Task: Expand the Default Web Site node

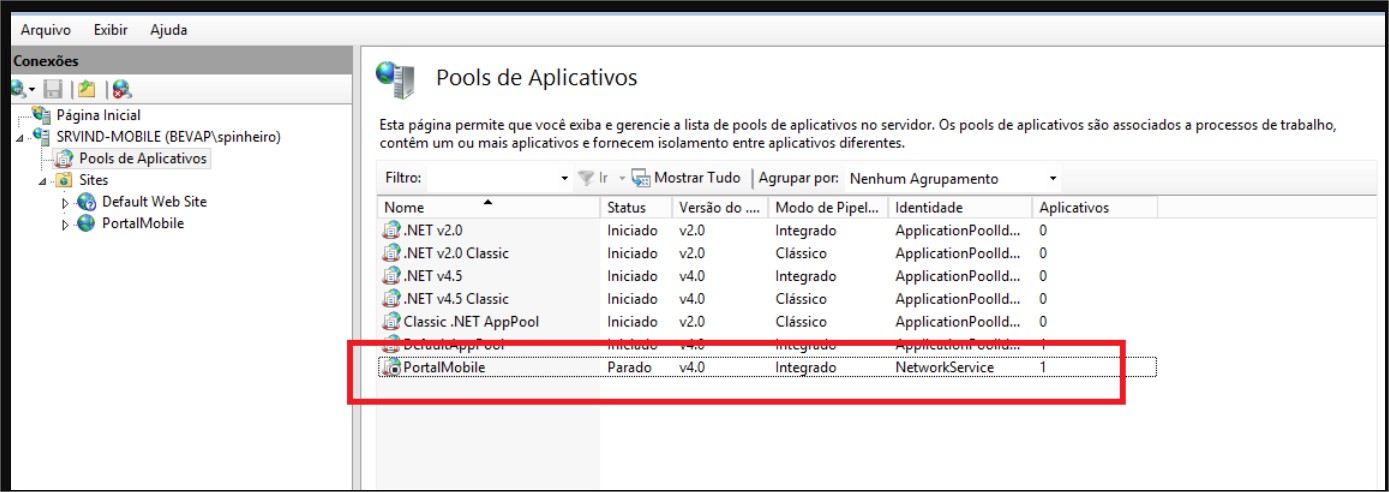Action: click(x=65, y=203)
